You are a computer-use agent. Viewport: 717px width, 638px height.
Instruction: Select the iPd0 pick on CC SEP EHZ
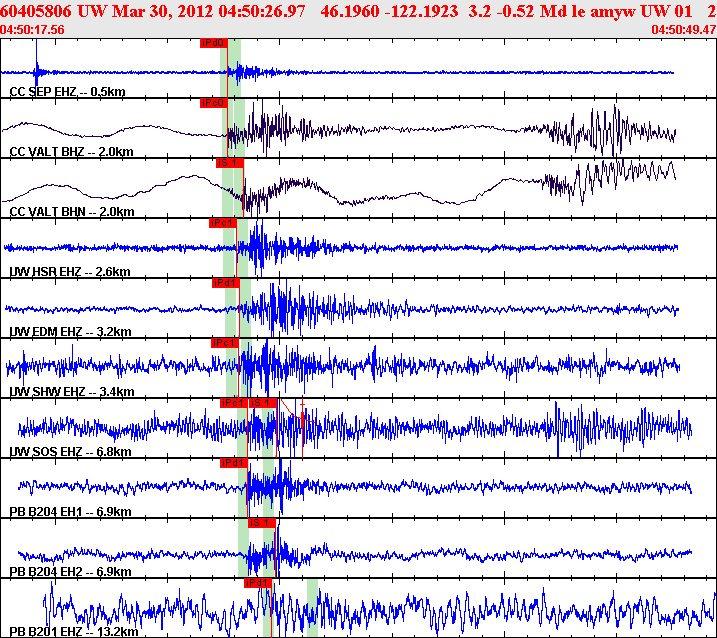coord(214,43)
